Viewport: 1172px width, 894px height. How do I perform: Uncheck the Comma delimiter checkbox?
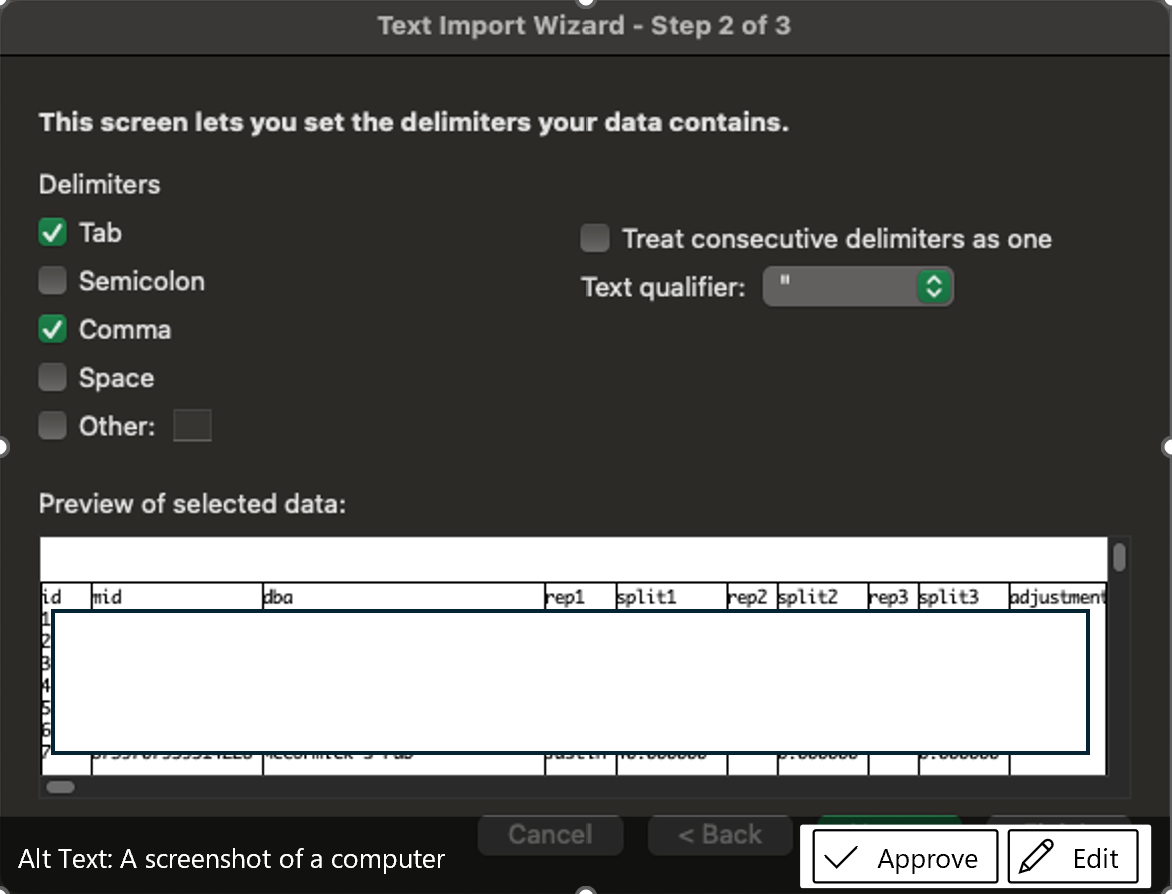[52, 329]
